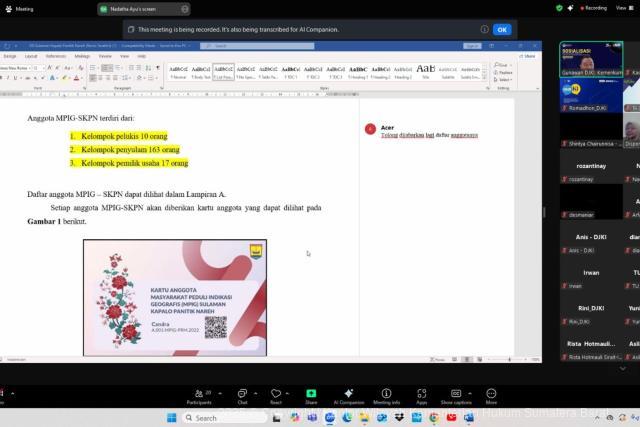Open AI Companion

(x=348, y=394)
